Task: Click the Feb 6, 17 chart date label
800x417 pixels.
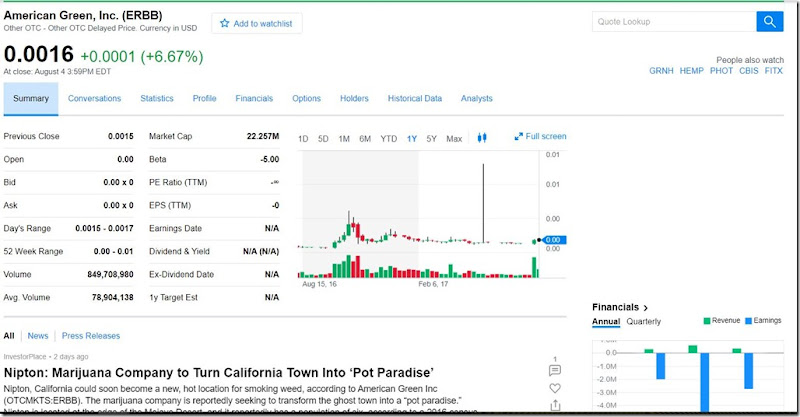Action: click(x=433, y=284)
